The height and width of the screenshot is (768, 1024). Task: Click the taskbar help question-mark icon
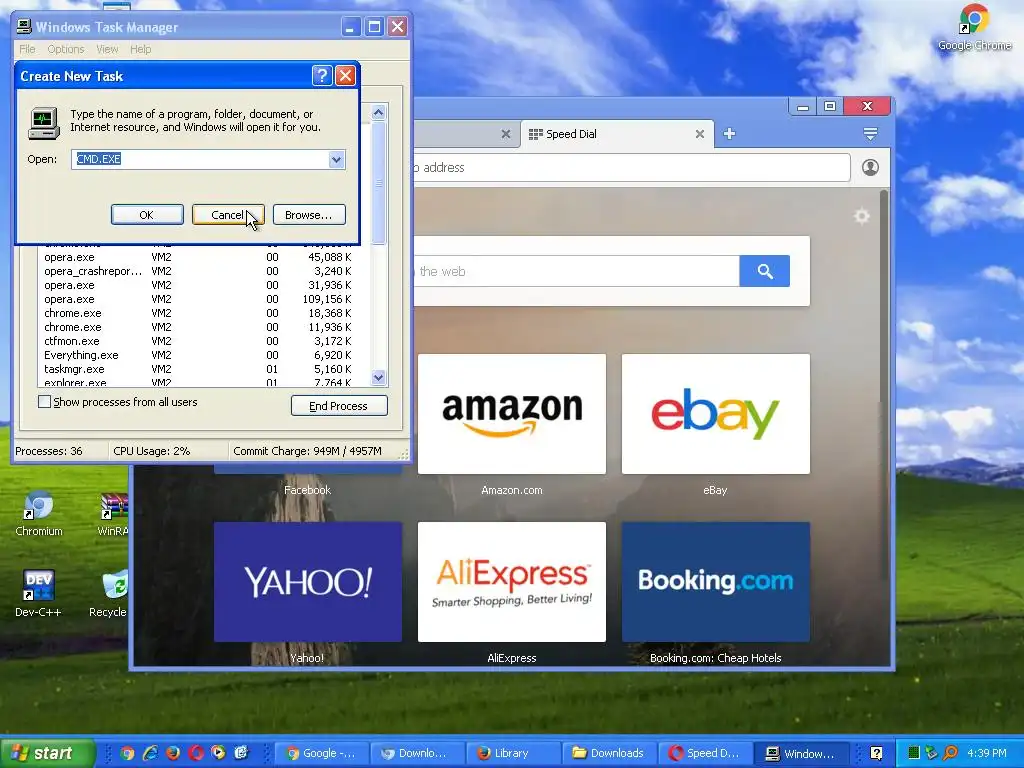pos(876,753)
